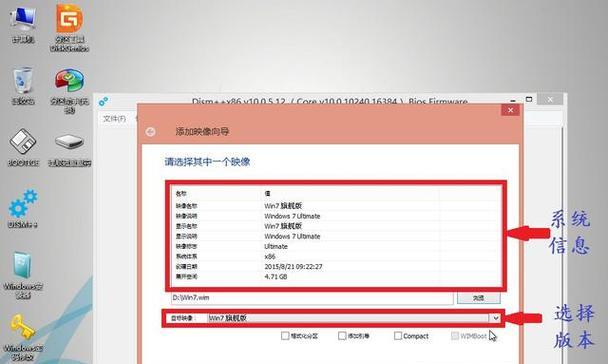
Task: Select the 4.71 GB size row
Action: (x=336, y=277)
